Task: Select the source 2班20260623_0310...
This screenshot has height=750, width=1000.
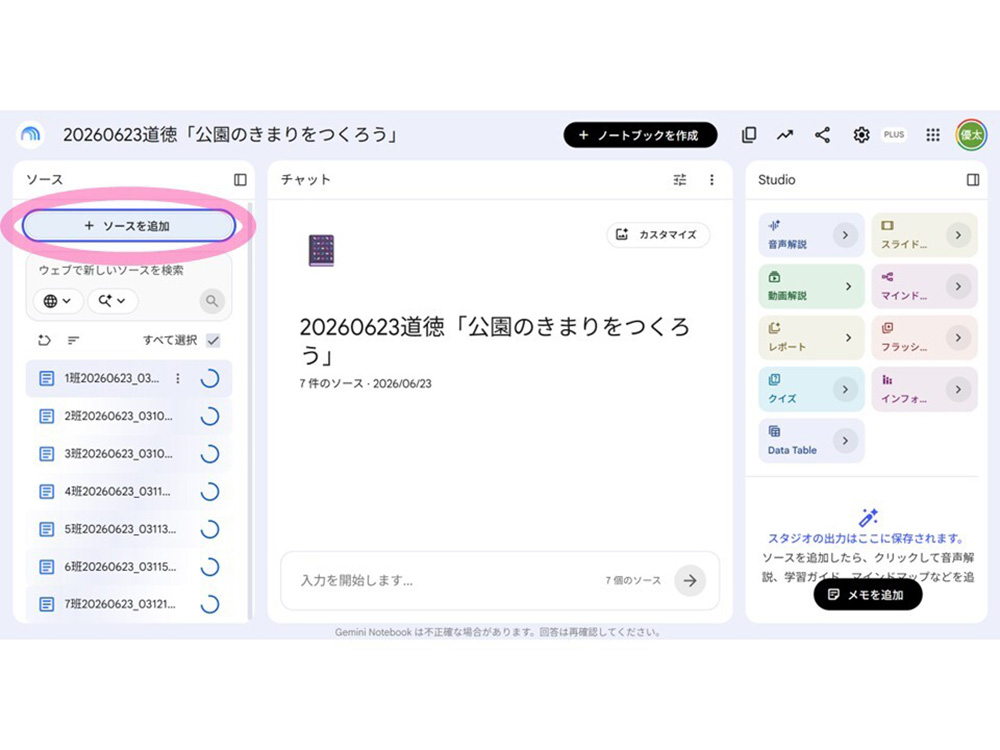Action: point(129,416)
